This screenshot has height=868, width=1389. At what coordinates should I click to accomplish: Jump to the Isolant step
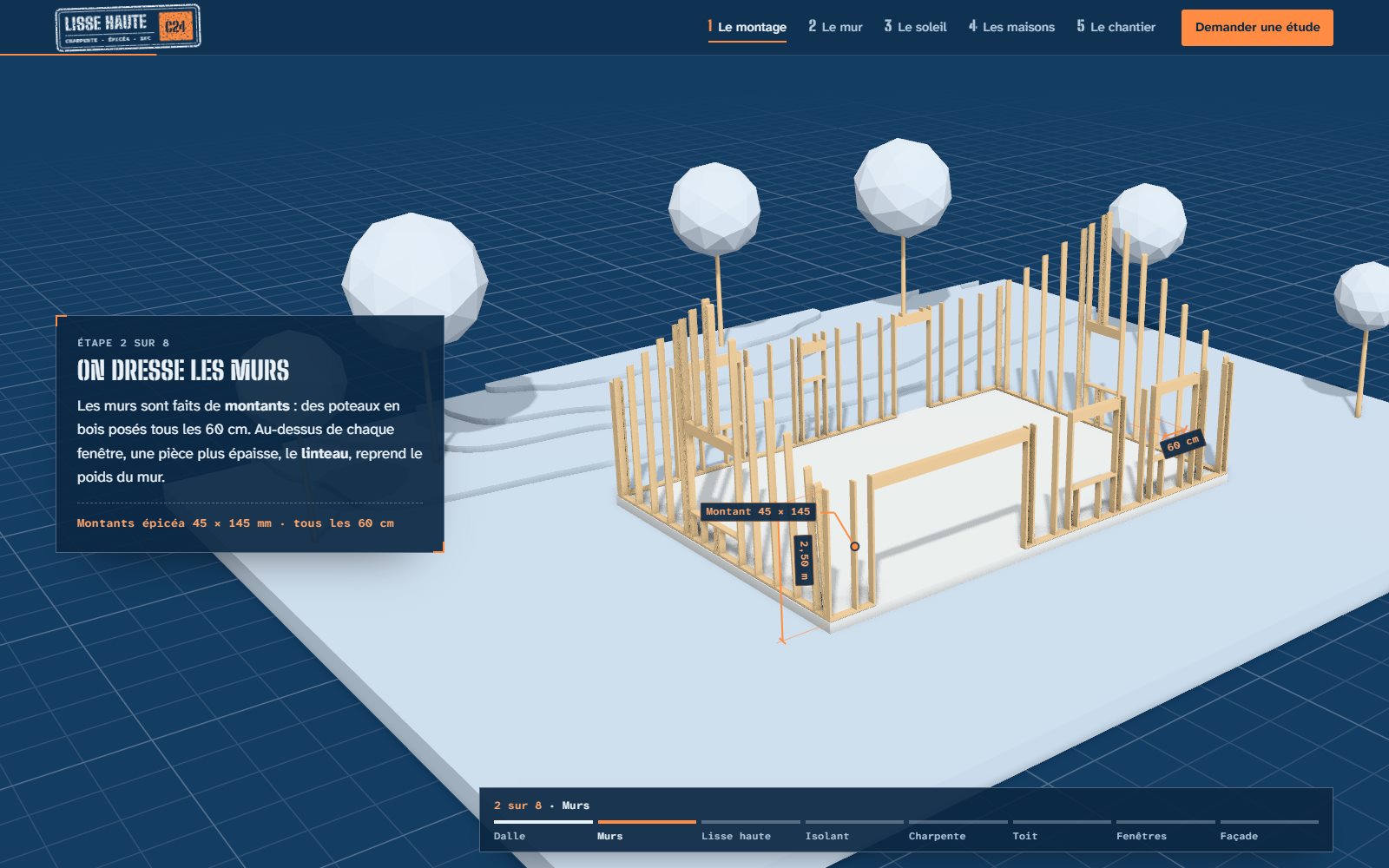click(854, 832)
